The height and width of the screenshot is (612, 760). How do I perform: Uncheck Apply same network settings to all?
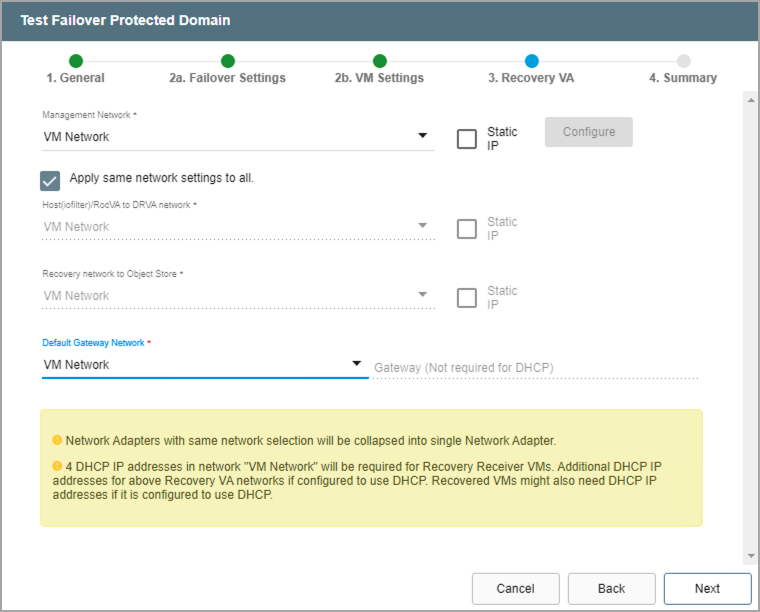pyautogui.click(x=50, y=180)
